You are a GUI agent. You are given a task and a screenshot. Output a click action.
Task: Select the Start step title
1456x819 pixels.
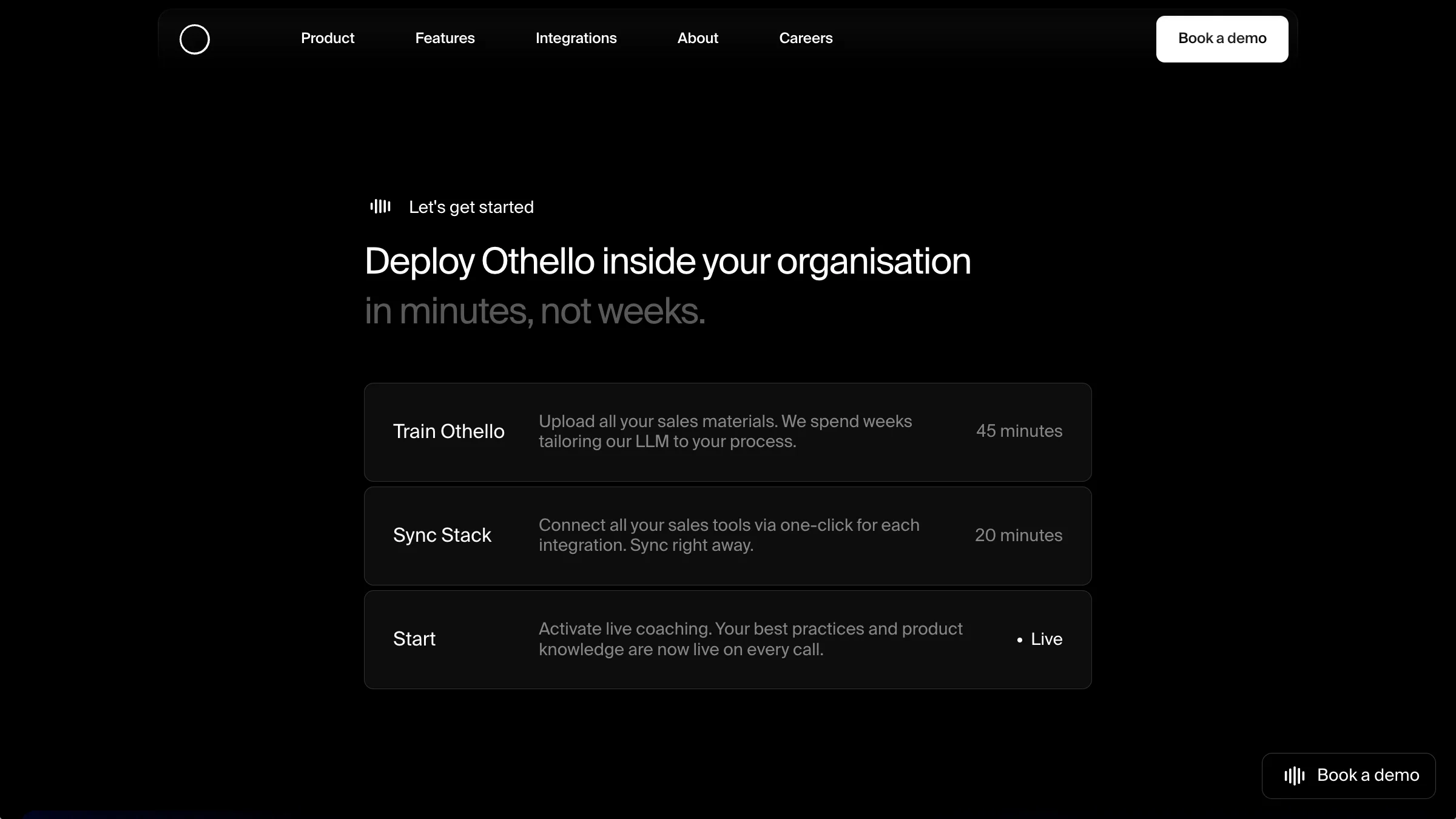(414, 639)
